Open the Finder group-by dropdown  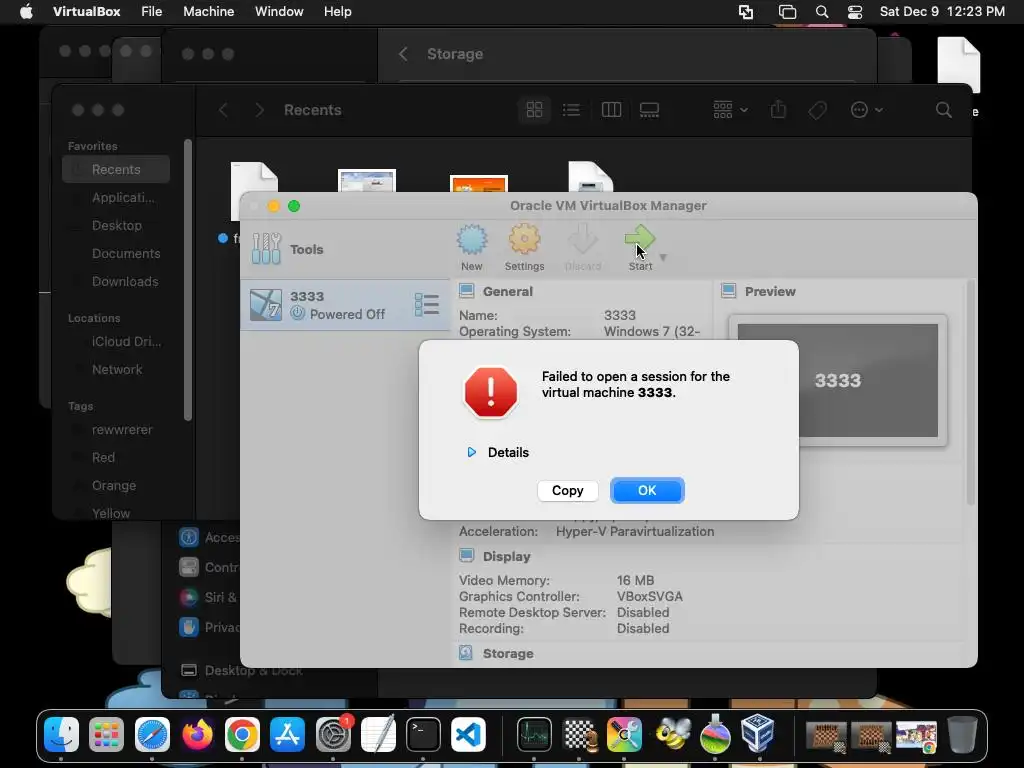pyautogui.click(x=730, y=110)
